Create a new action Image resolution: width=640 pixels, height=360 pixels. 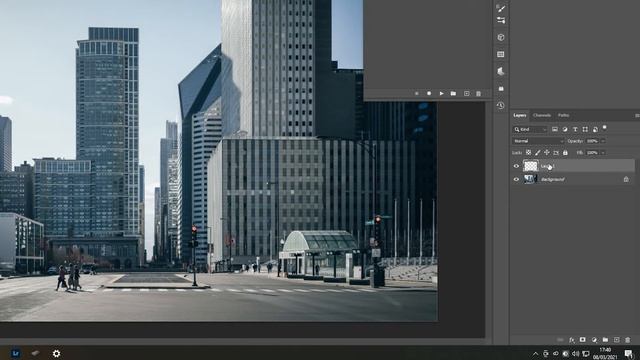(x=467, y=93)
